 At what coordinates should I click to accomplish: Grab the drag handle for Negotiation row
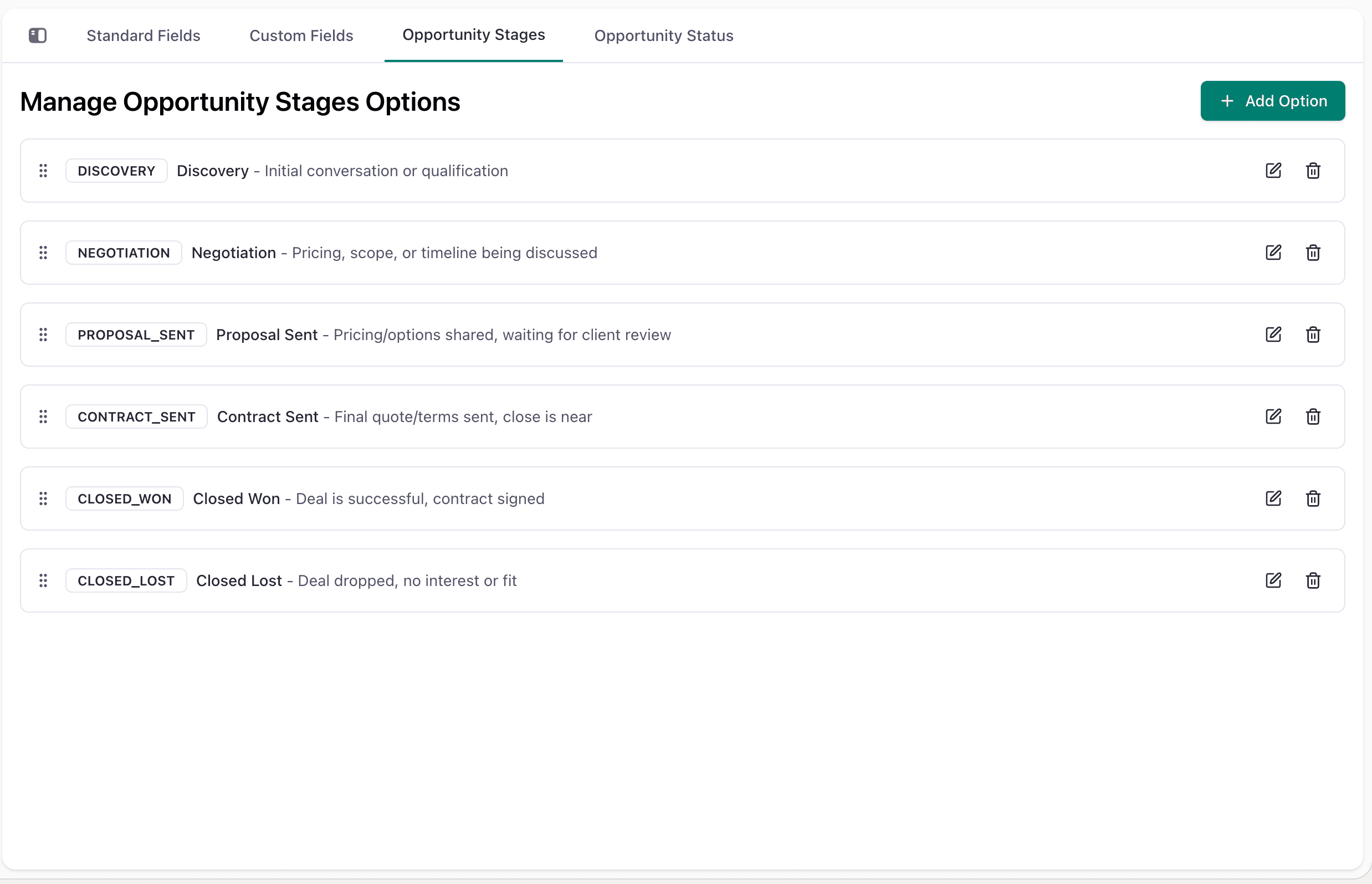(x=43, y=253)
